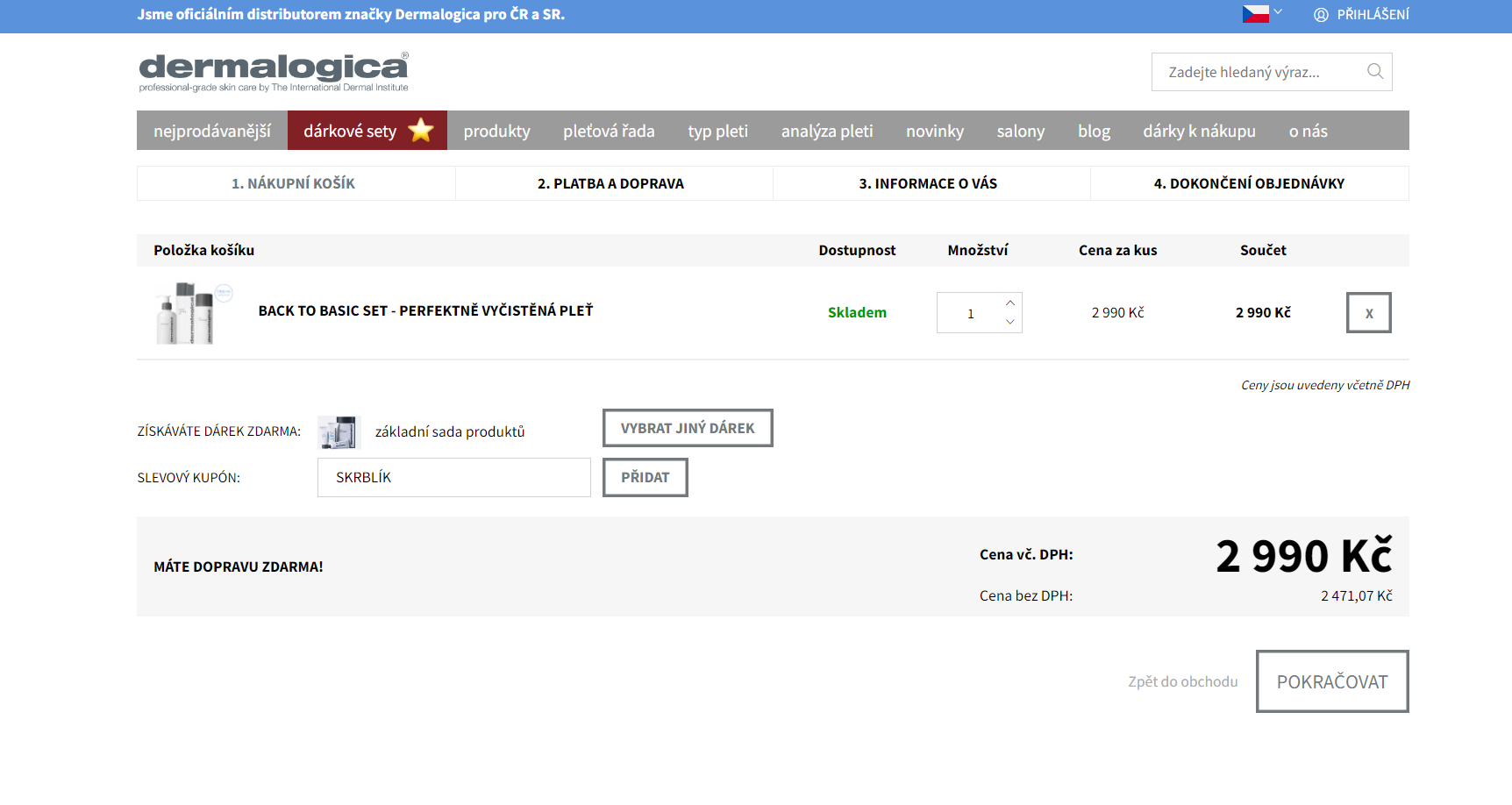
Task: Click the magnifier search icon
Action: (1374, 72)
